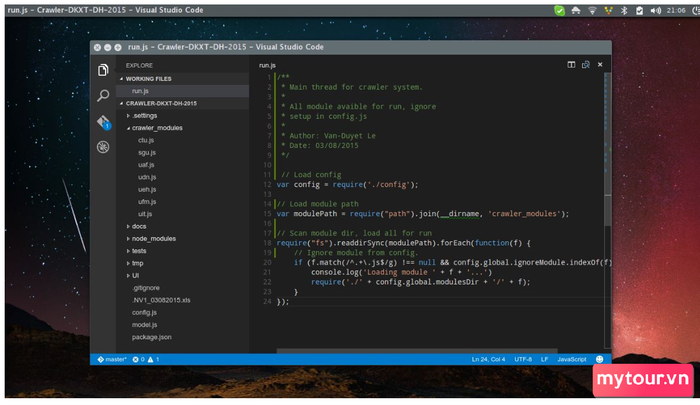Viewport: 700px width, 405px height.
Task: Open the Explorer view icon
Action: (103, 70)
